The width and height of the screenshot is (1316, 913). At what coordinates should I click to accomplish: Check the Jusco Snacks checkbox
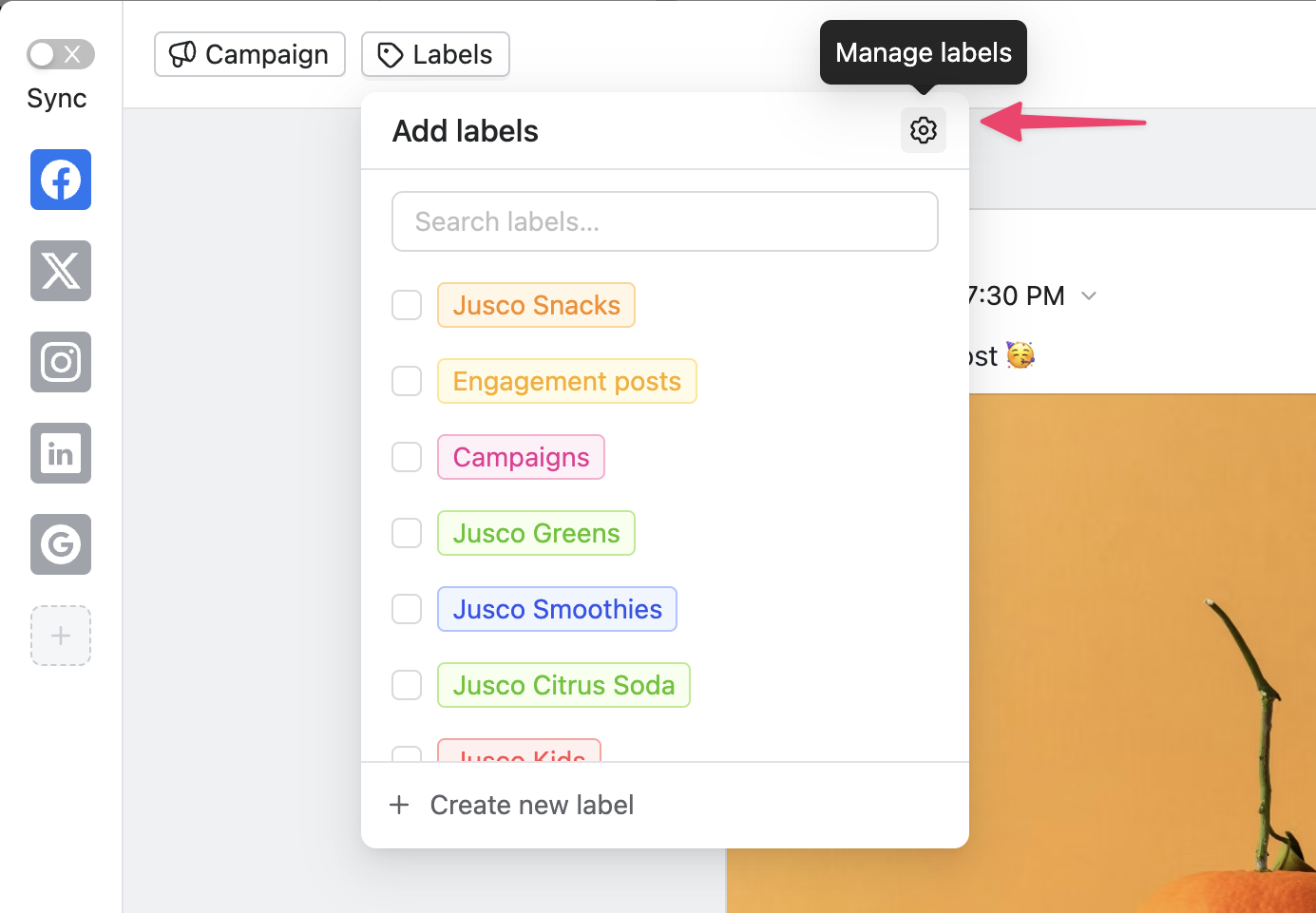407,305
